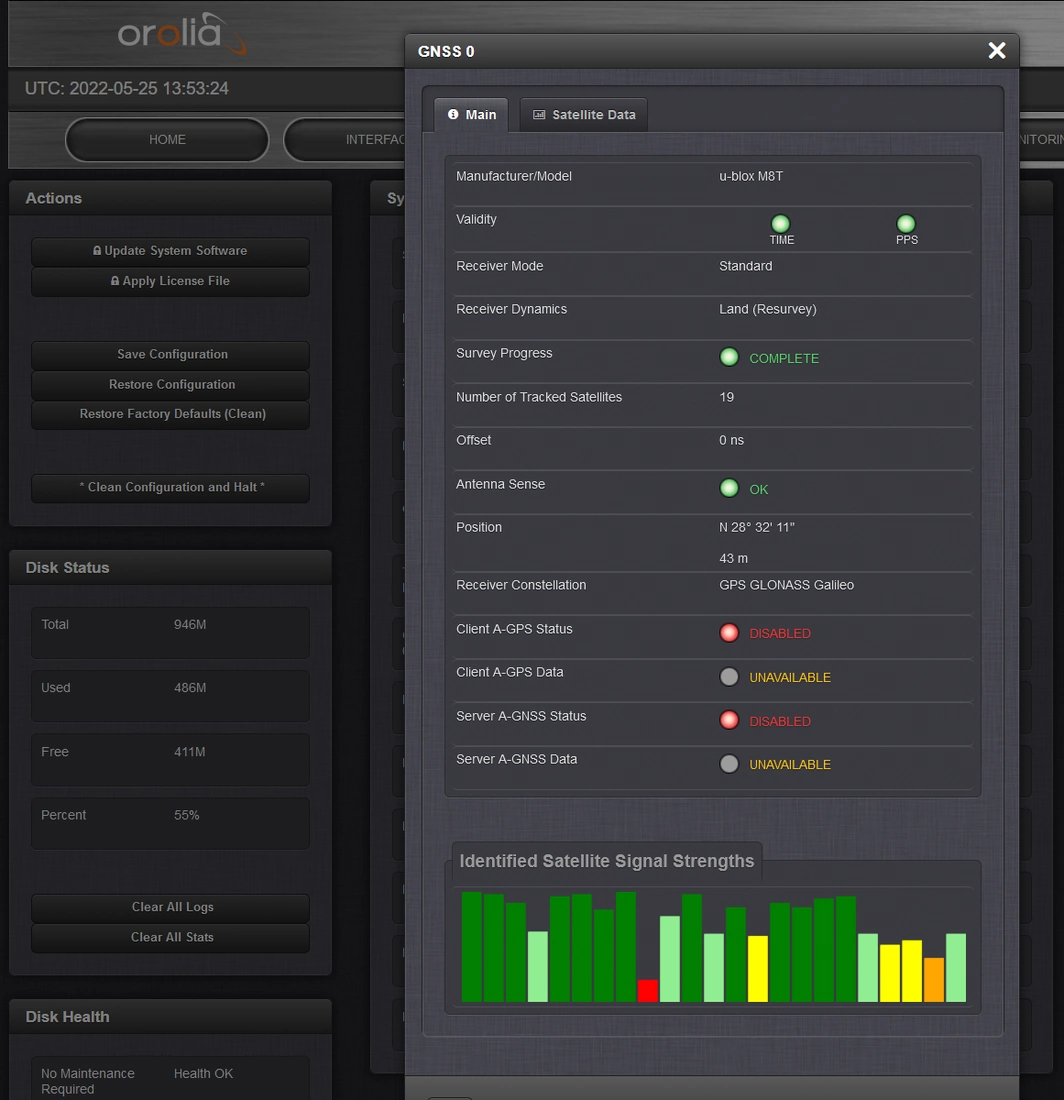Click Clean Configuration and Halt button
The height and width of the screenshot is (1100, 1064).
[x=170, y=488]
